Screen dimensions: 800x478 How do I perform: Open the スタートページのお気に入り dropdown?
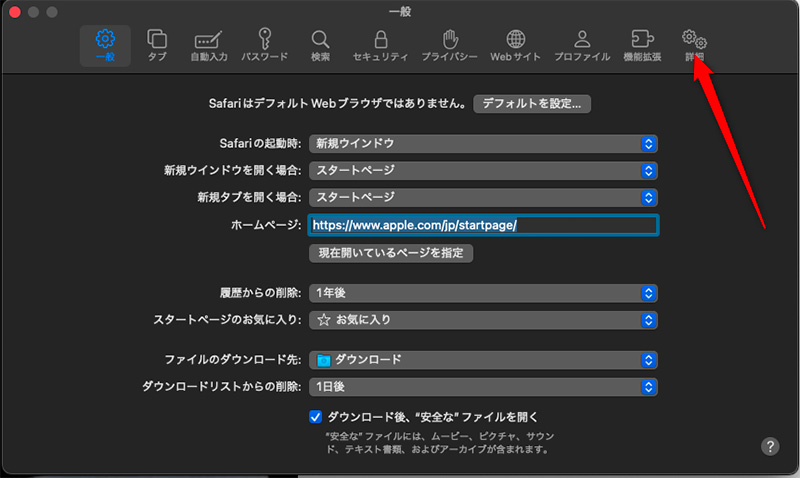coord(483,320)
